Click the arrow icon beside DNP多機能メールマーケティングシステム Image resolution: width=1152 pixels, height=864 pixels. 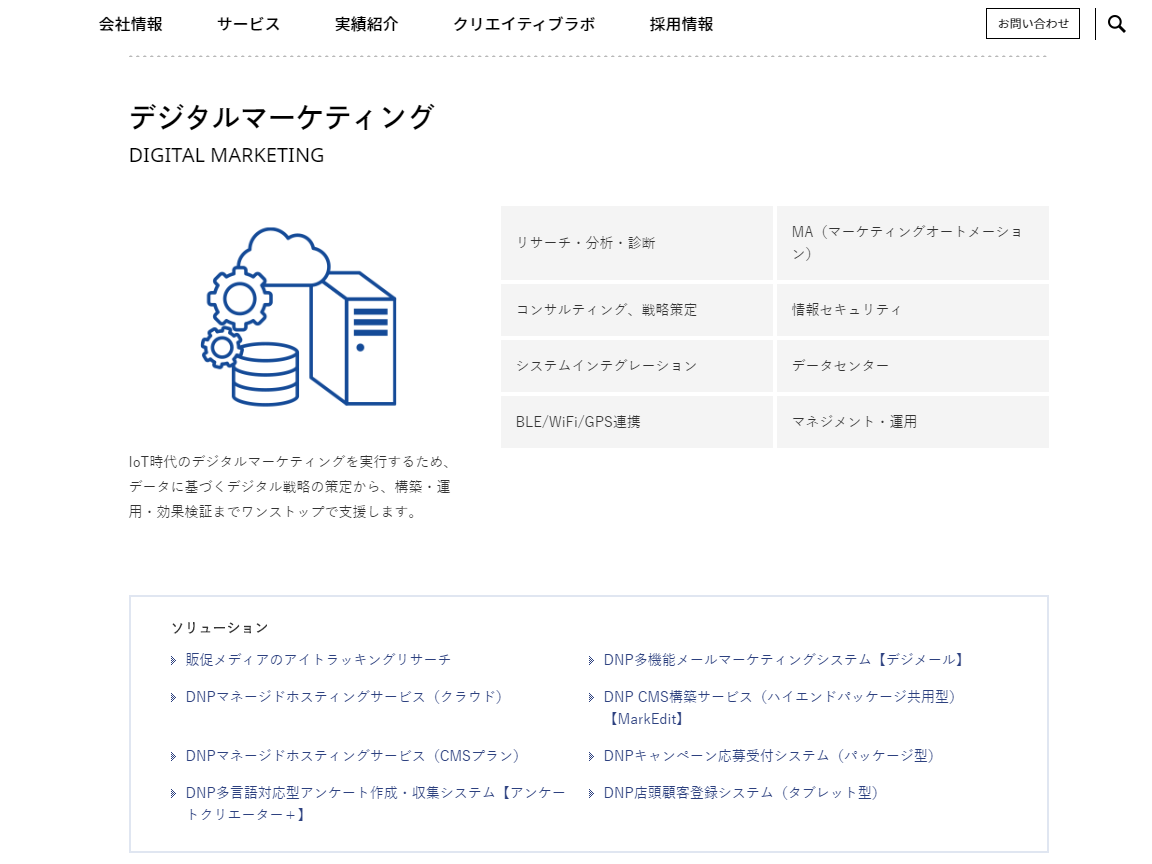click(590, 660)
